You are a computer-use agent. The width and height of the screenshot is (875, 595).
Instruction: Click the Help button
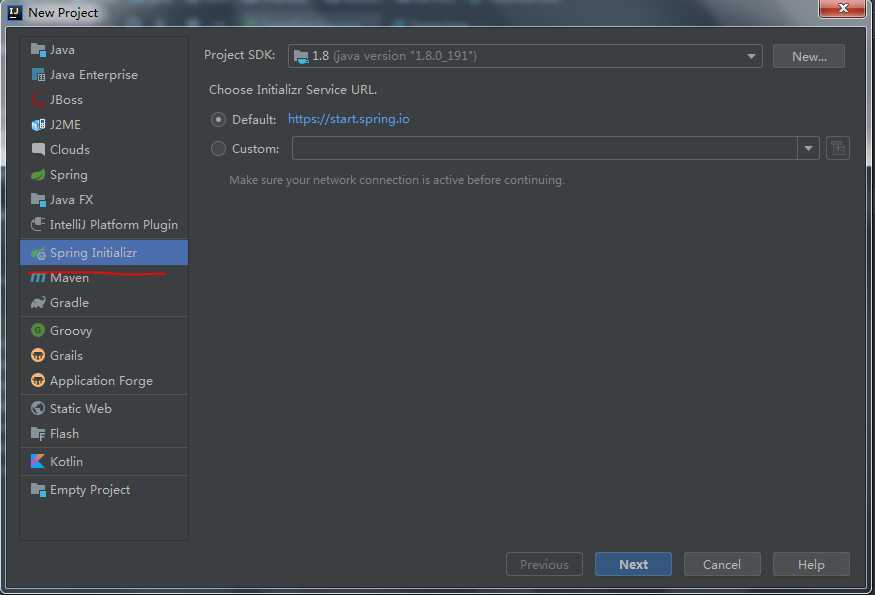click(x=811, y=564)
